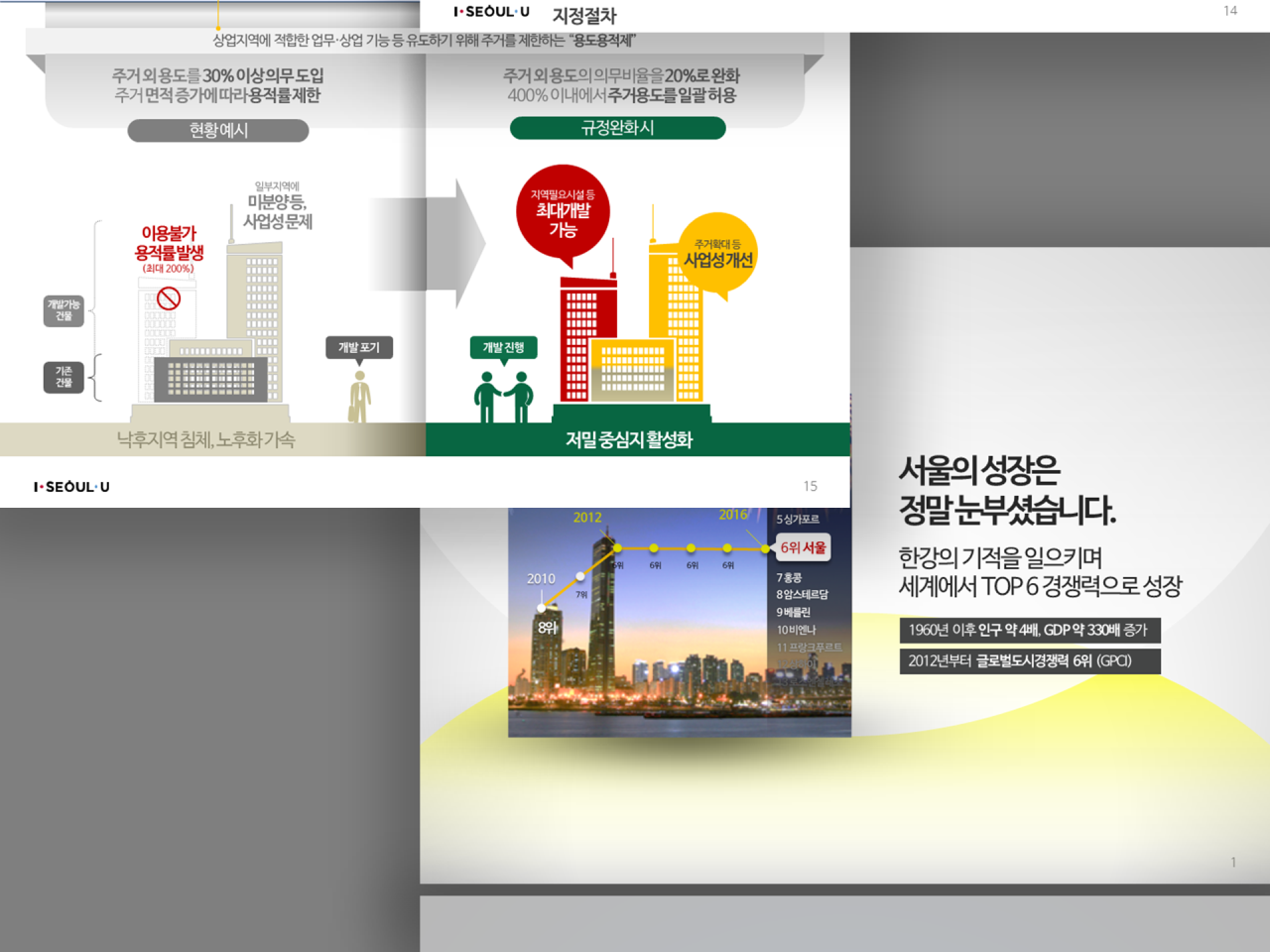Click the I·SEOUL·U logo beside 지정절차 title
1270x952 pixels.
tap(492, 12)
